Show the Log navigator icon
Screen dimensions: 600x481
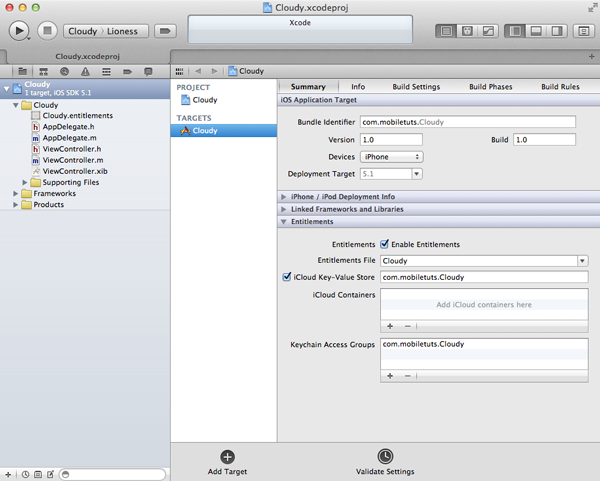148,72
